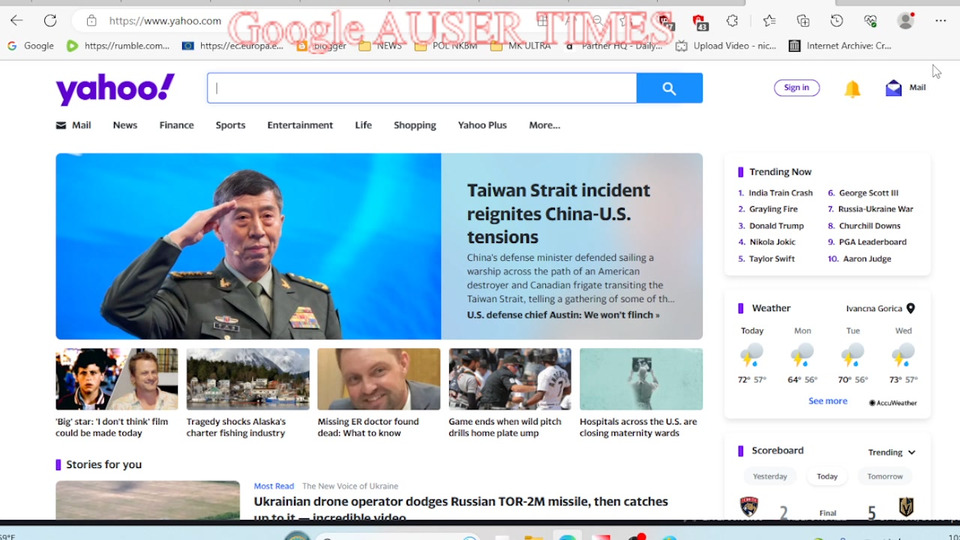The image size is (960, 540).
Task: Open the Settings and more ellipsis menu
Action: (940, 21)
